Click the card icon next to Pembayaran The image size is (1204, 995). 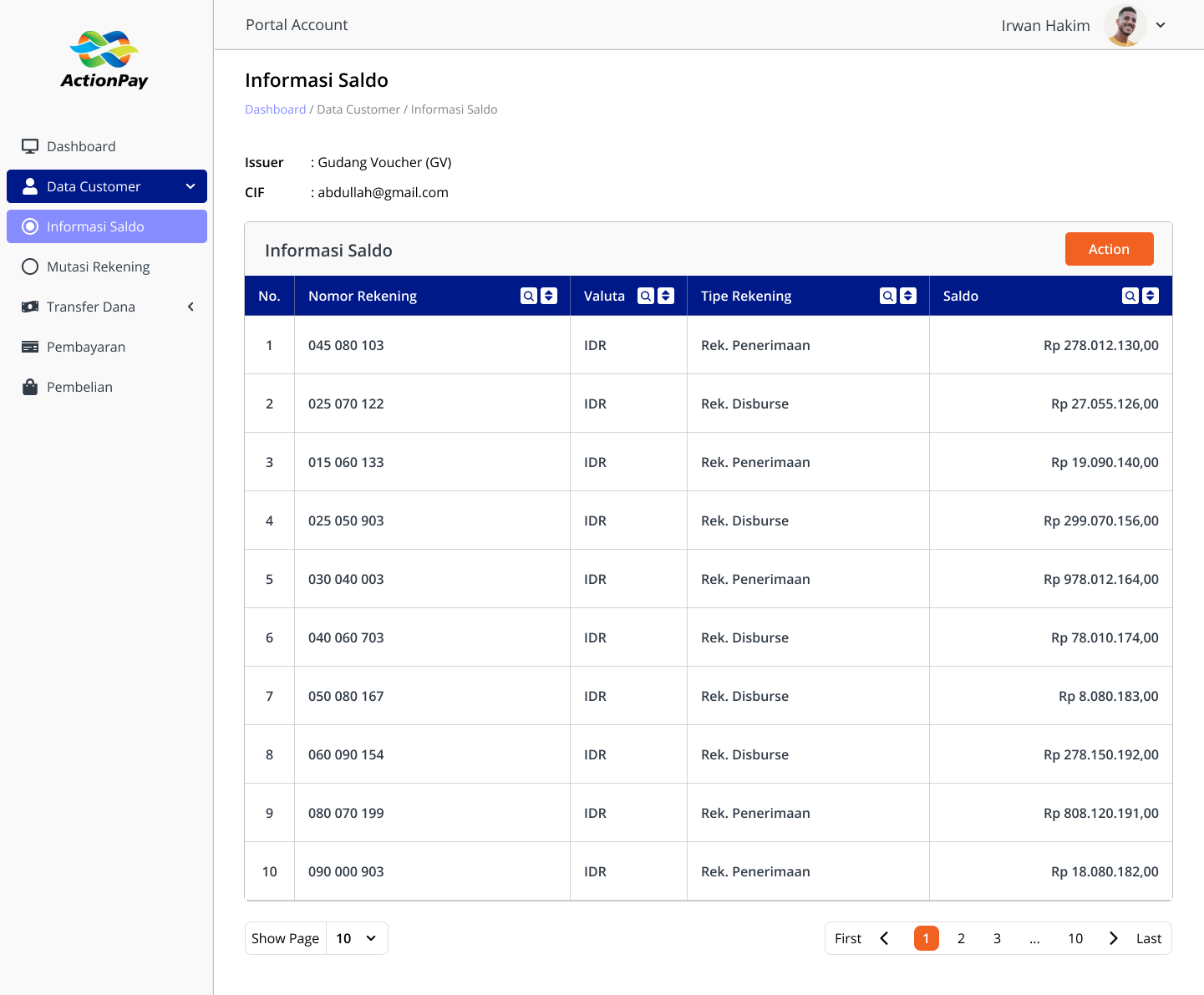click(30, 347)
